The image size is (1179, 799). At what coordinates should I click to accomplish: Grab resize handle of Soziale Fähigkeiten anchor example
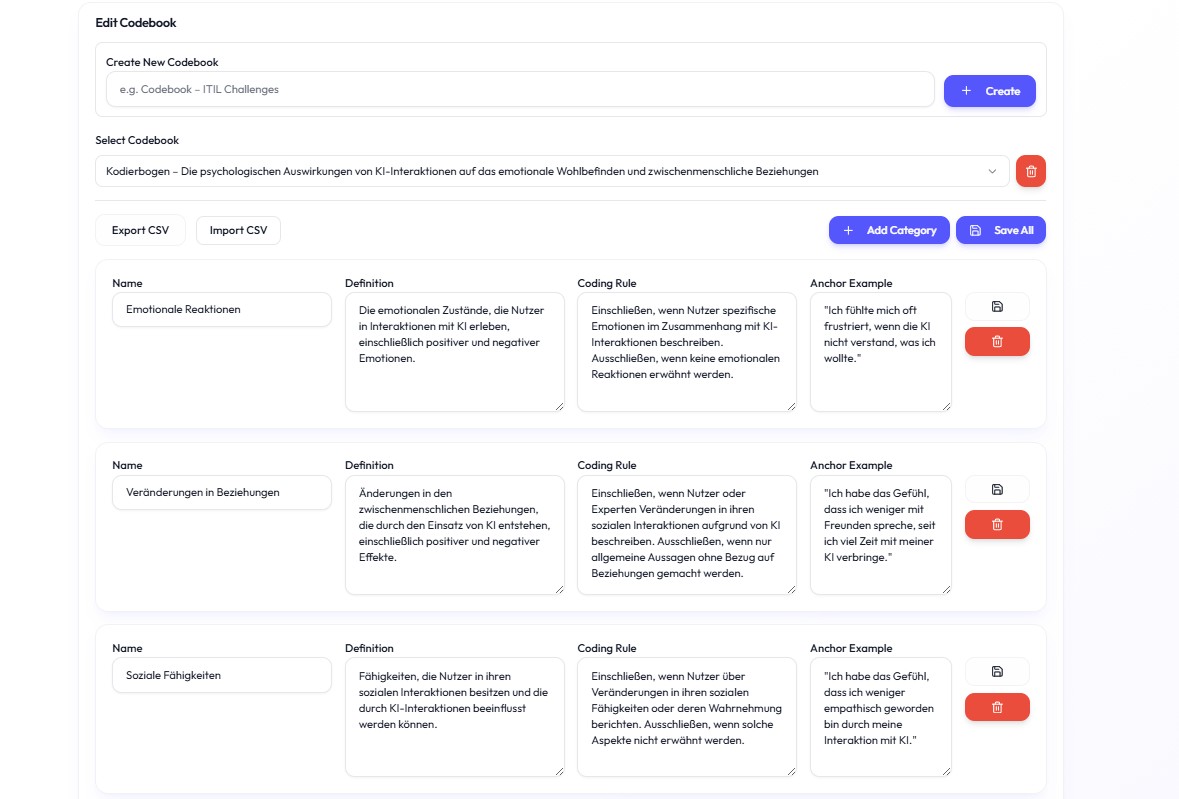point(947,772)
